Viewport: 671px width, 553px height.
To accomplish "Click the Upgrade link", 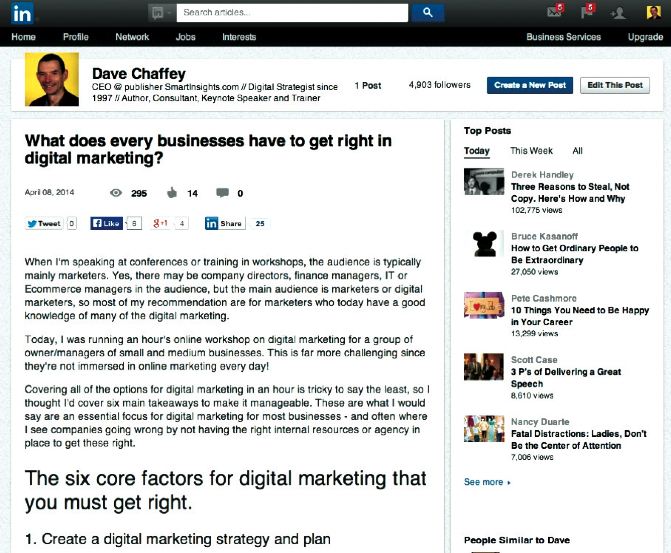I will coord(645,37).
